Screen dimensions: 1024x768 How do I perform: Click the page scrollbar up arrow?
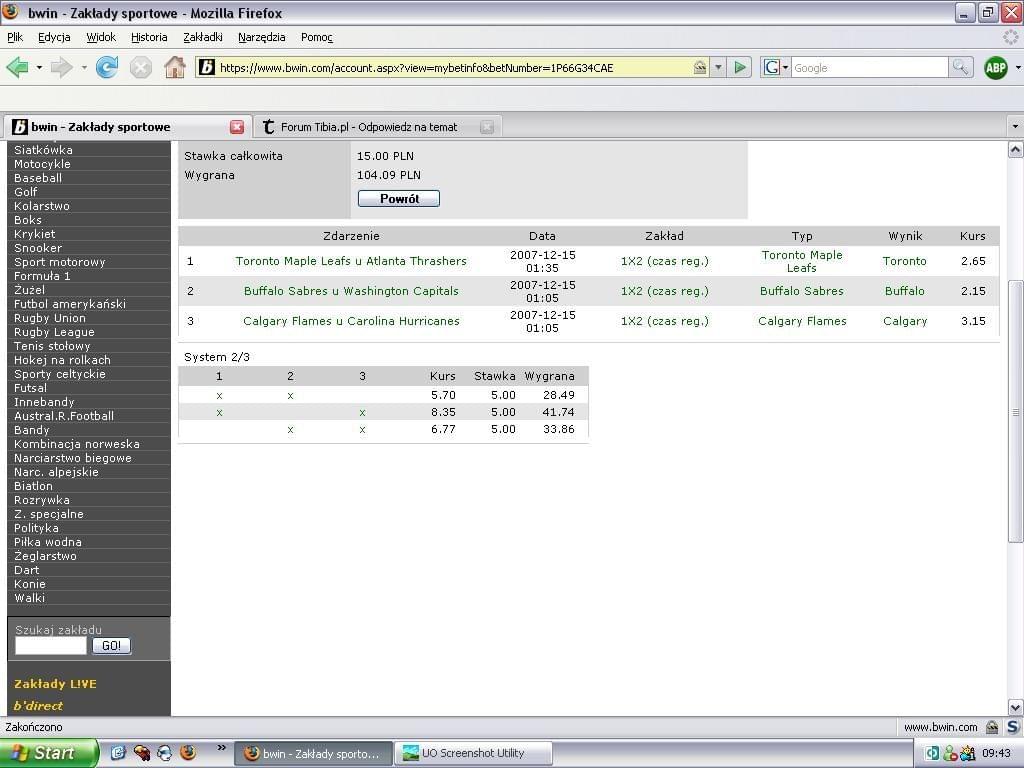(1016, 150)
